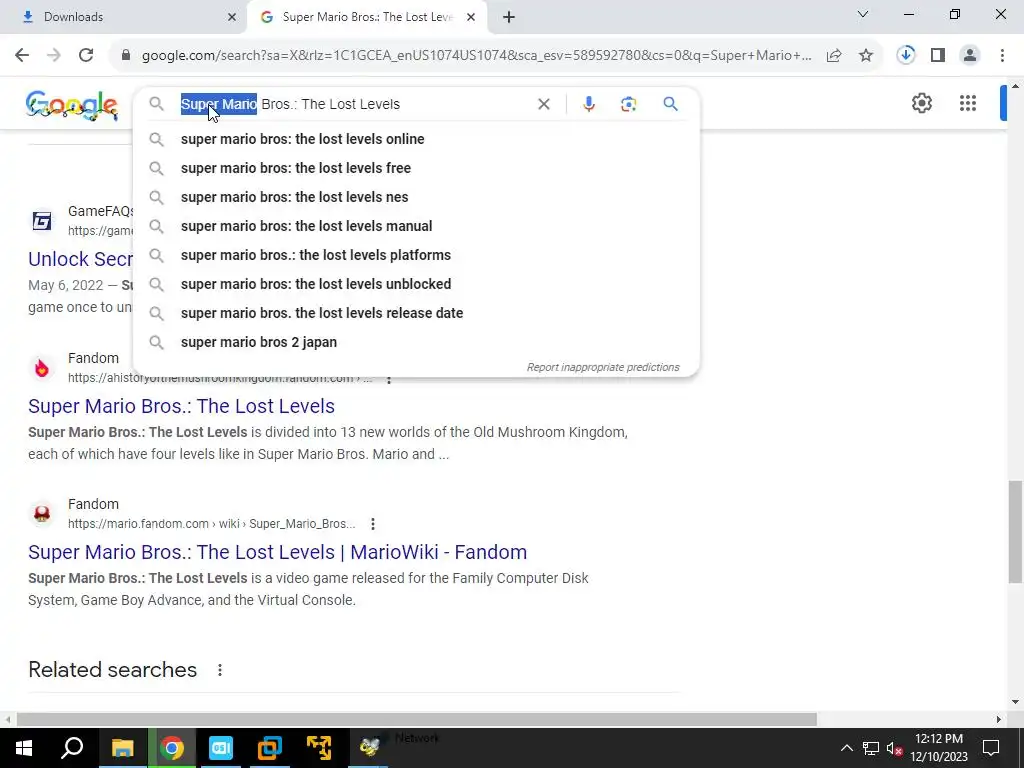Share this page from address bar
The height and width of the screenshot is (768, 1024).
(x=834, y=56)
